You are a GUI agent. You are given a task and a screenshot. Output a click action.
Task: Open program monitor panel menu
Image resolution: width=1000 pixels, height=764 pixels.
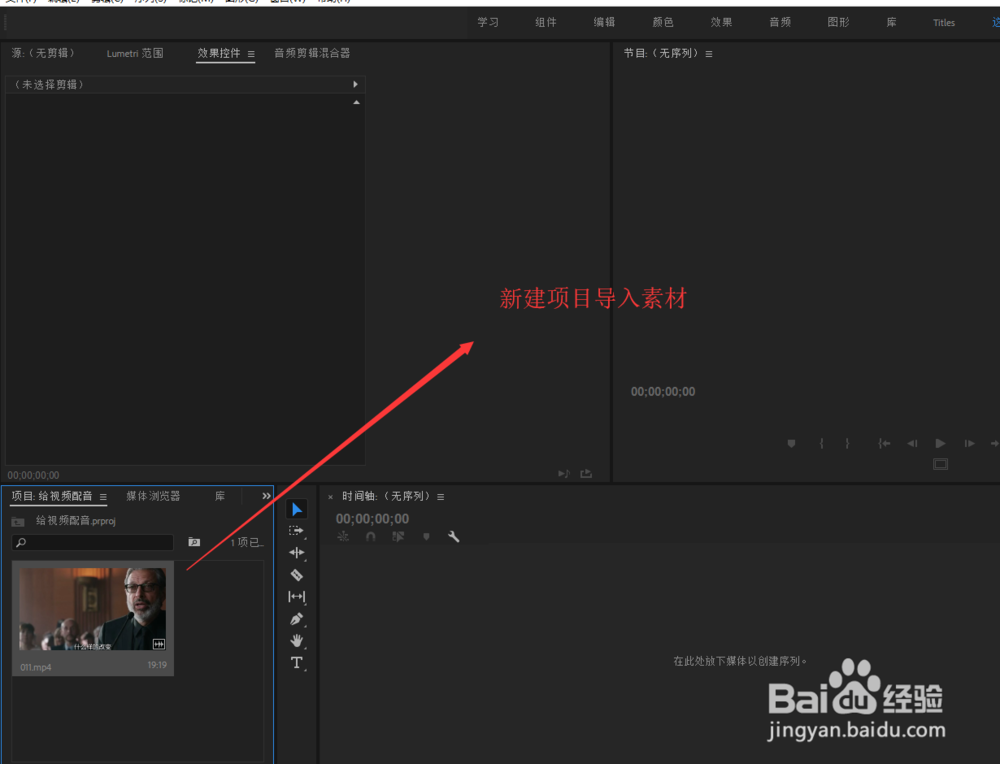(x=709, y=54)
